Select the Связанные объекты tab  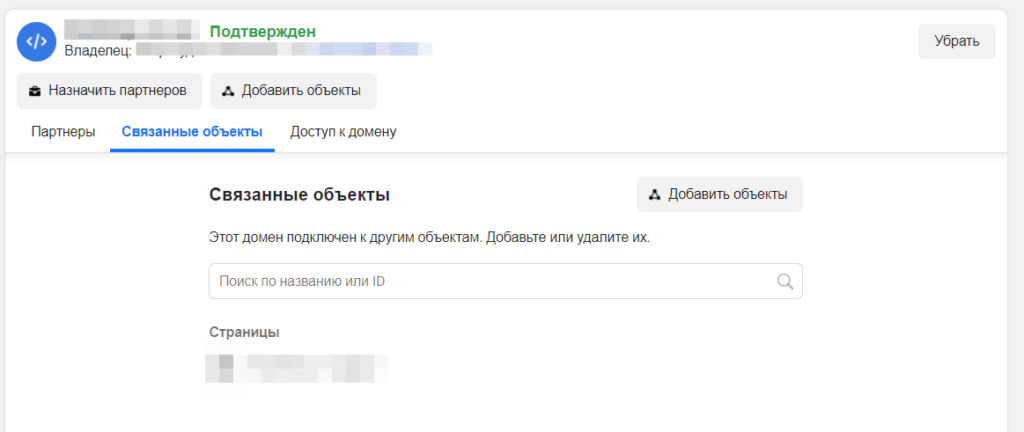[x=192, y=132]
